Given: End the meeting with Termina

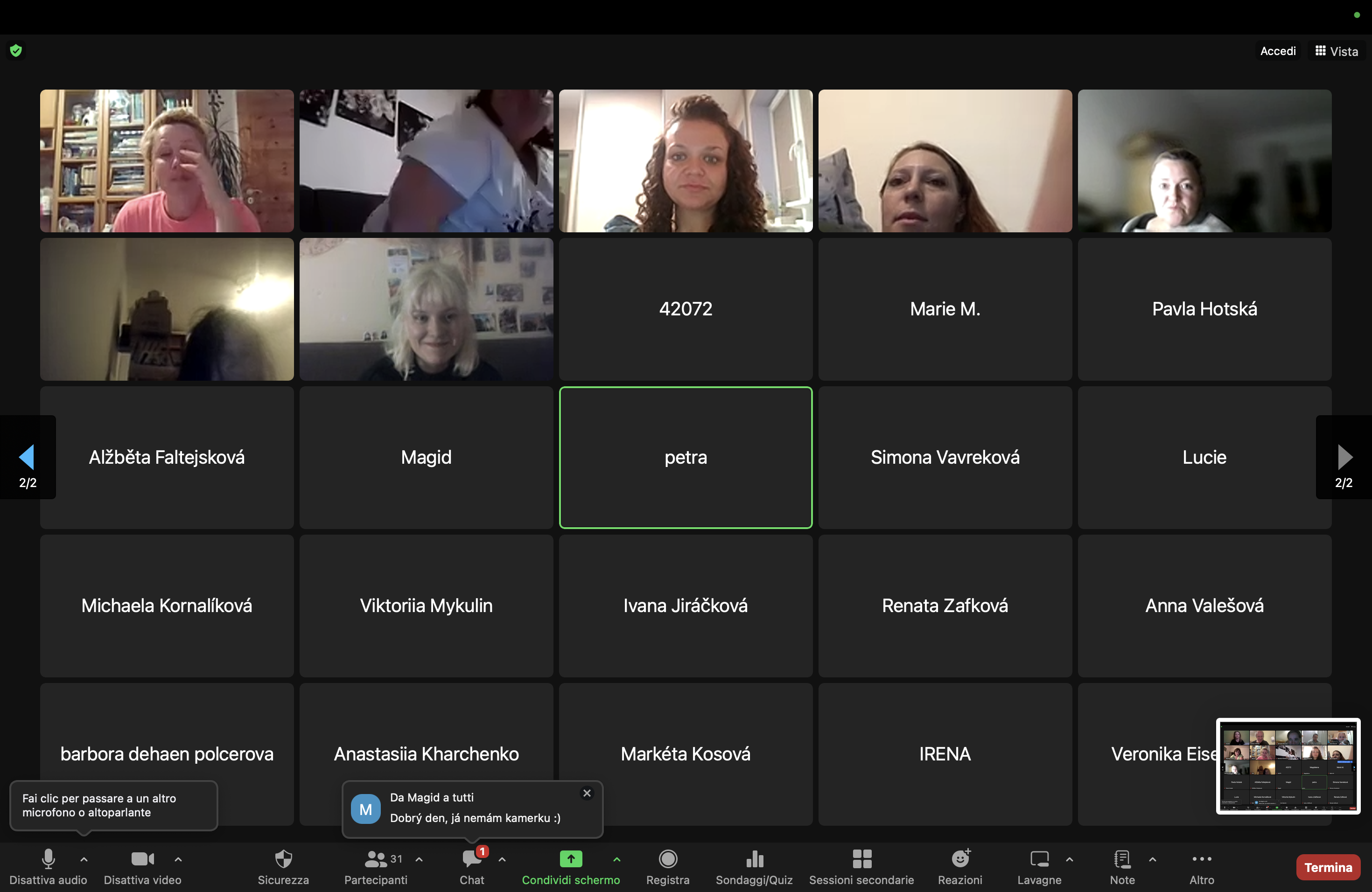Looking at the screenshot, I should pyautogui.click(x=1328, y=867).
